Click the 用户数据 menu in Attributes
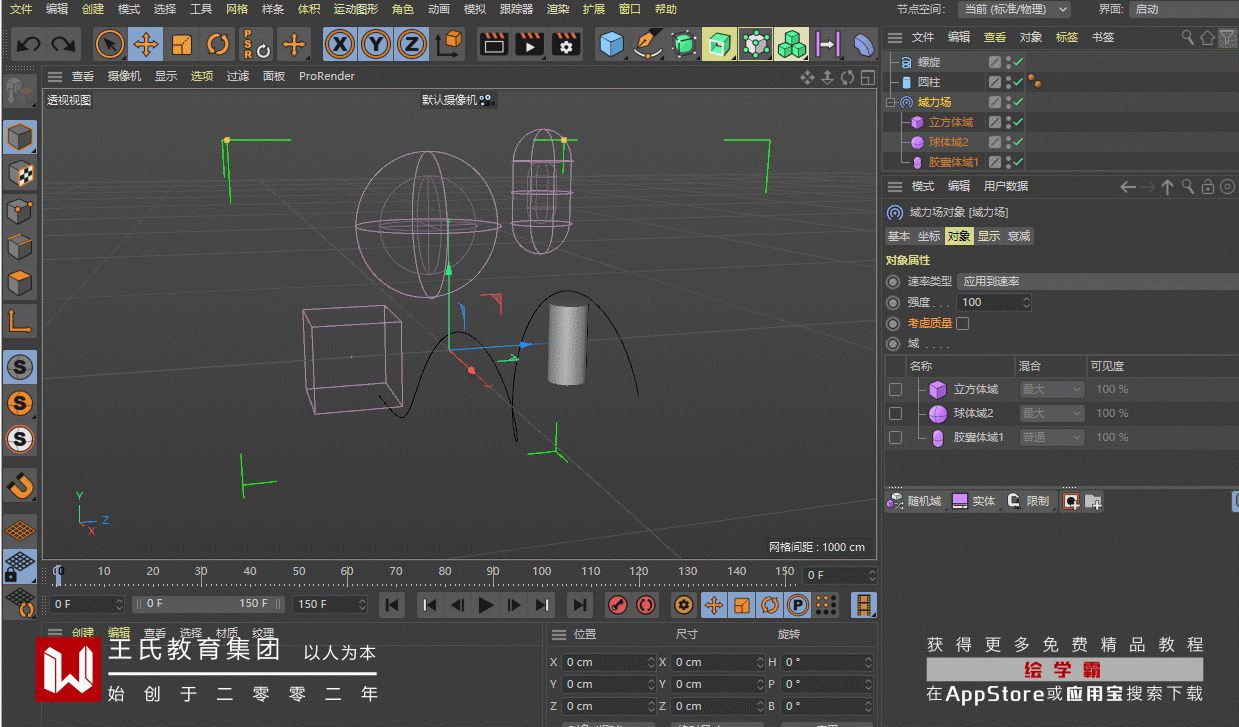The image size is (1239, 727). point(1006,186)
